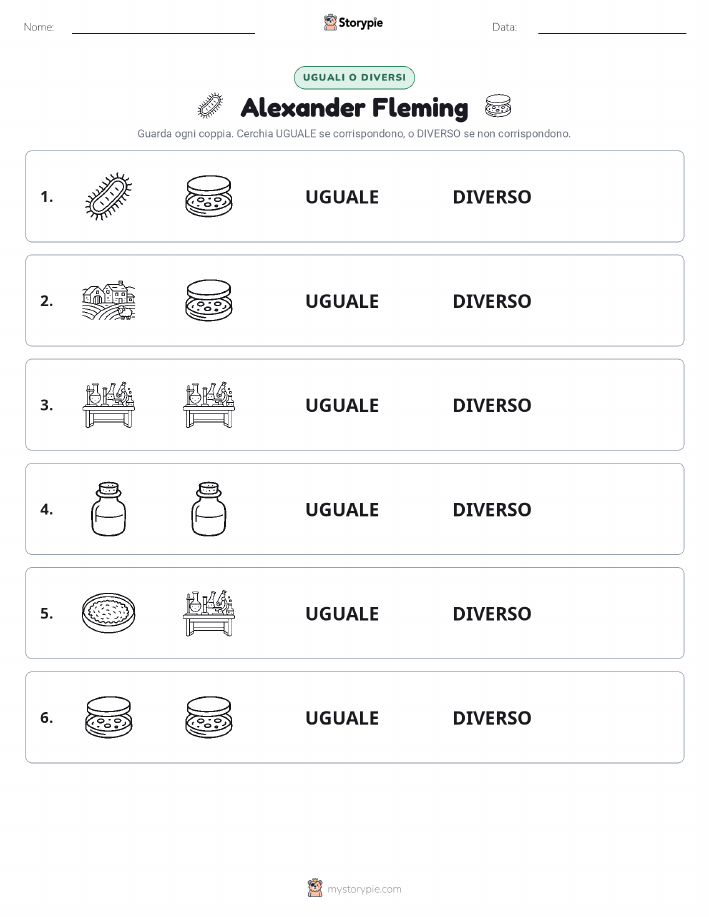The height and width of the screenshot is (917, 709).
Task: Click the UGUALI O DIVERSI badge
Action: point(354,77)
